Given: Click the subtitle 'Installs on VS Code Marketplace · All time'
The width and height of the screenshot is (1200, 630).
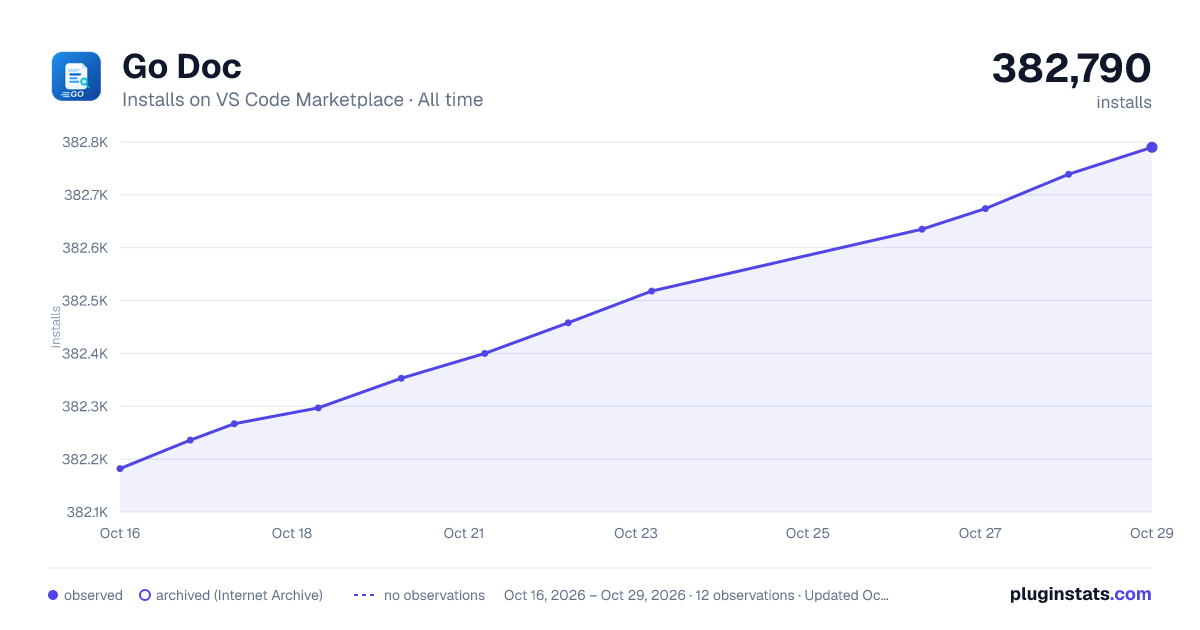Looking at the screenshot, I should point(302,100).
